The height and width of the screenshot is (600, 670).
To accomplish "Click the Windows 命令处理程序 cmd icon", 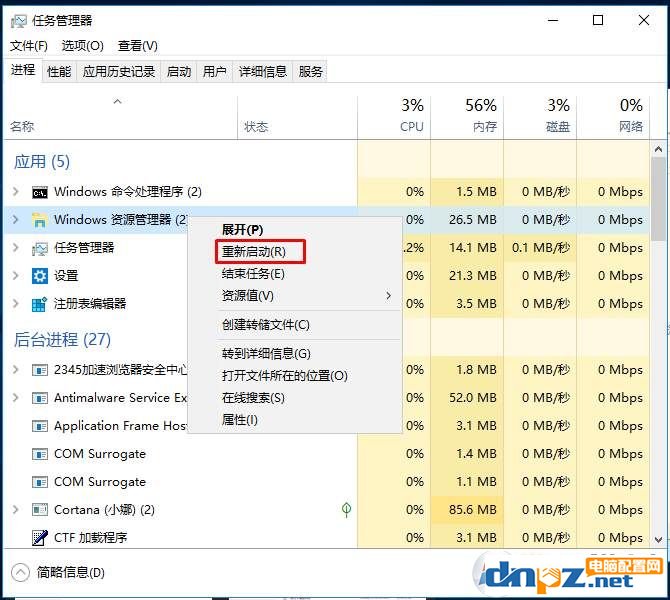I will click(x=40, y=192).
